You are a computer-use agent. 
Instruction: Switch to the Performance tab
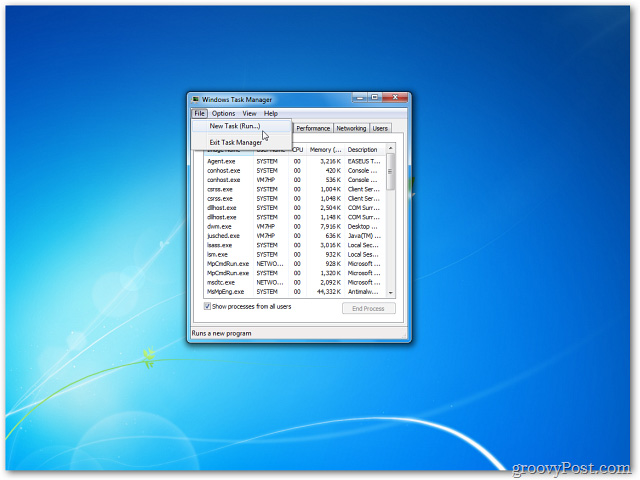[313, 128]
